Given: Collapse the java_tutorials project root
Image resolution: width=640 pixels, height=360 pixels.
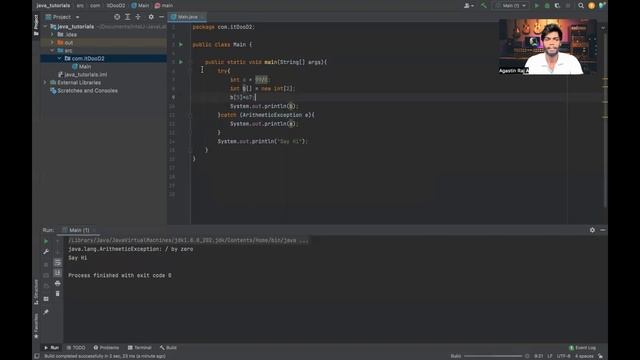Looking at the screenshot, I should 45,27.
